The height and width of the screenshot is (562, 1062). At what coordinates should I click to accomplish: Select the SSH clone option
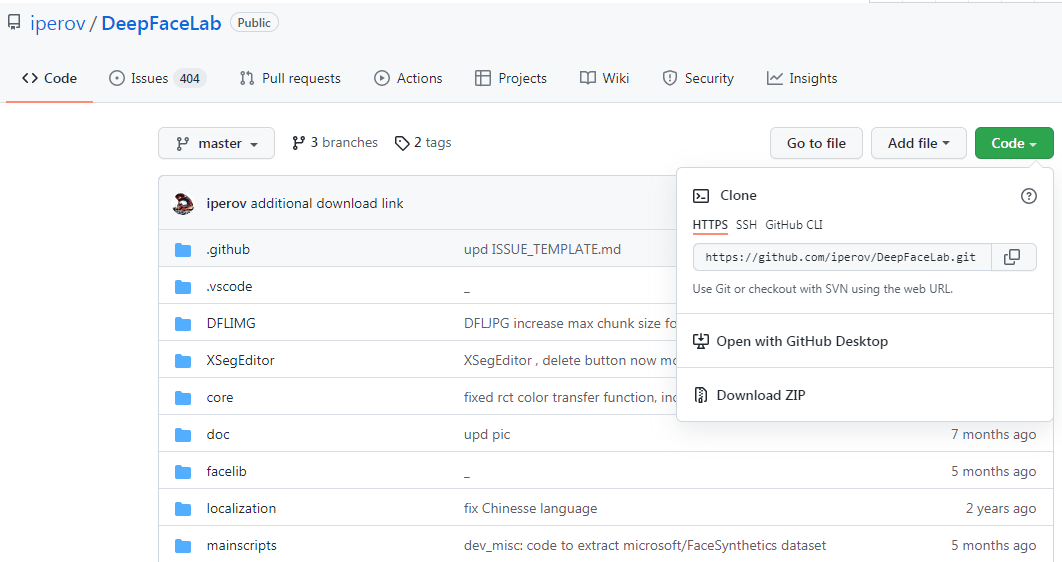click(x=746, y=225)
